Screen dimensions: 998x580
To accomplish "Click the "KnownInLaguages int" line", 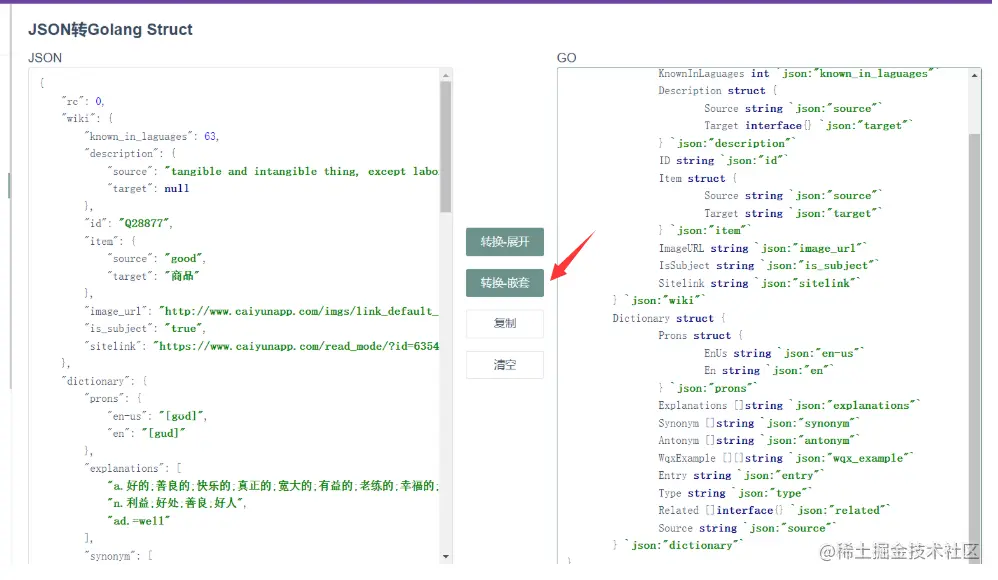I will pyautogui.click(x=798, y=74).
